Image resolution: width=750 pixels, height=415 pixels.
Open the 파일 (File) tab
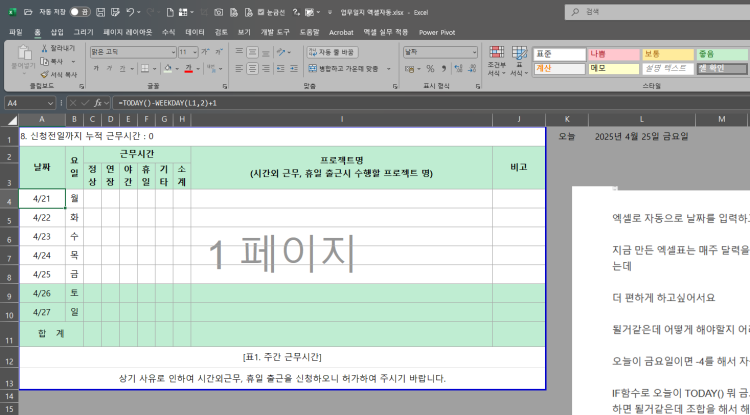tap(15, 32)
